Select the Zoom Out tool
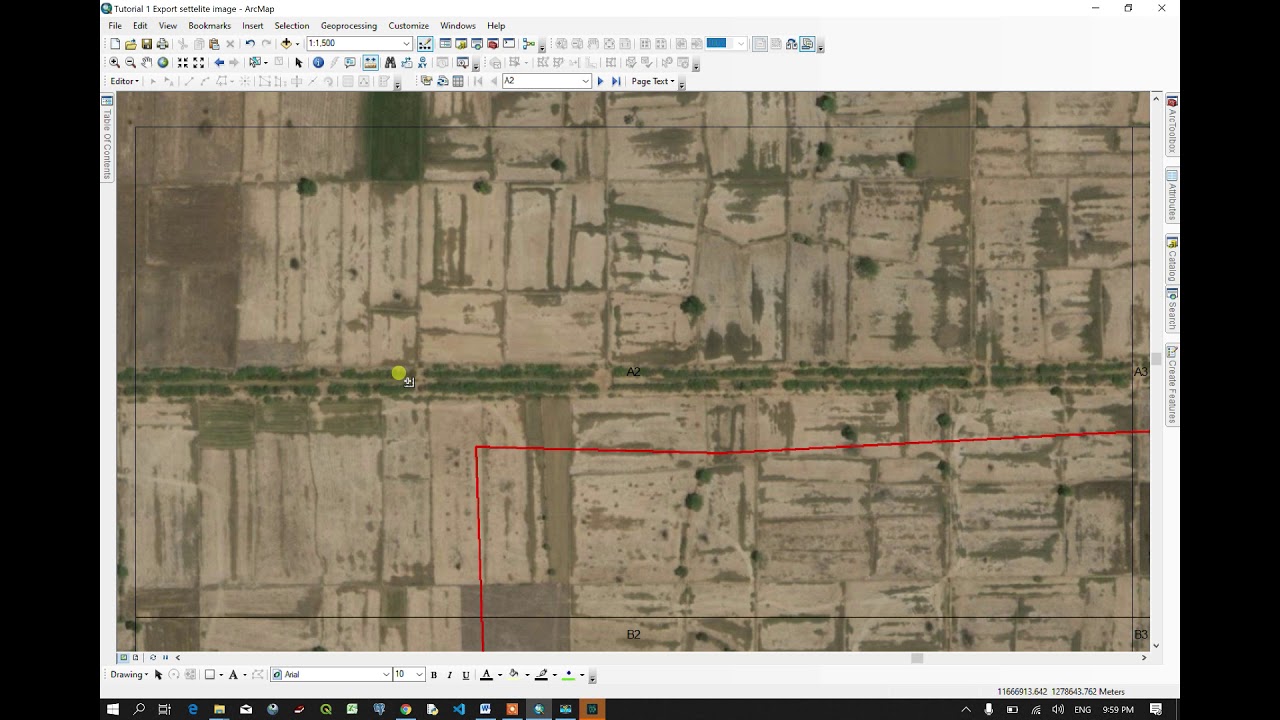The image size is (1280, 720). 130,62
